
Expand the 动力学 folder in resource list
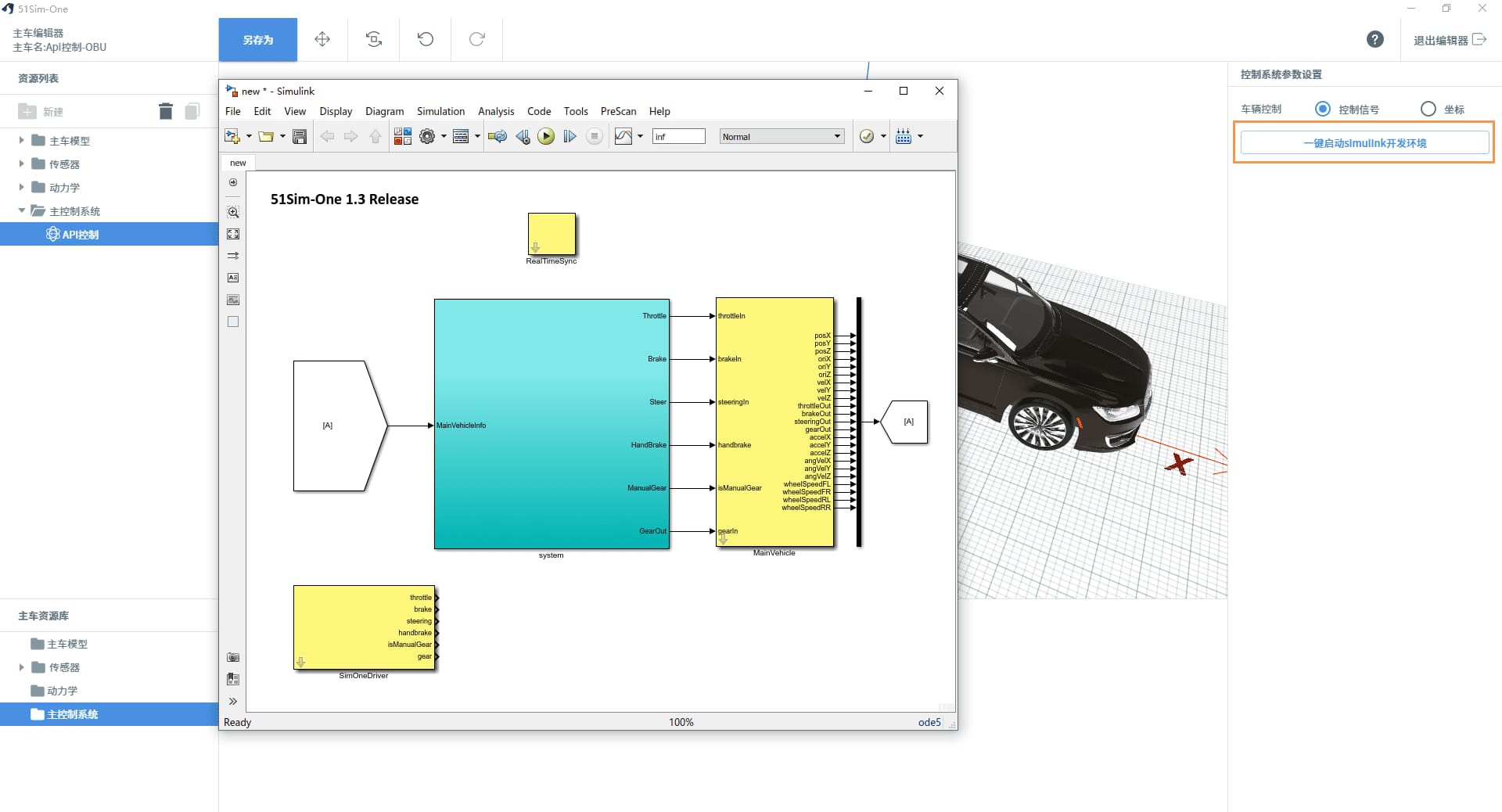pyautogui.click(x=22, y=188)
